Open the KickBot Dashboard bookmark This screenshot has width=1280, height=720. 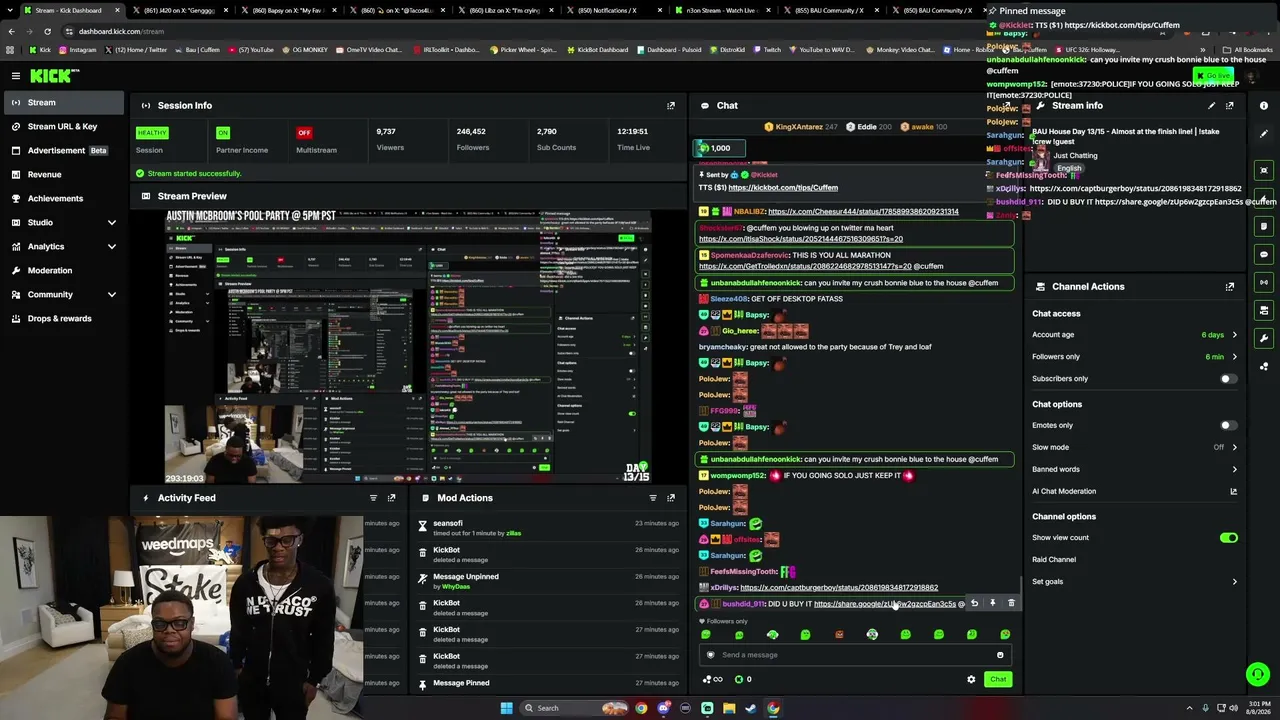[x=598, y=49]
